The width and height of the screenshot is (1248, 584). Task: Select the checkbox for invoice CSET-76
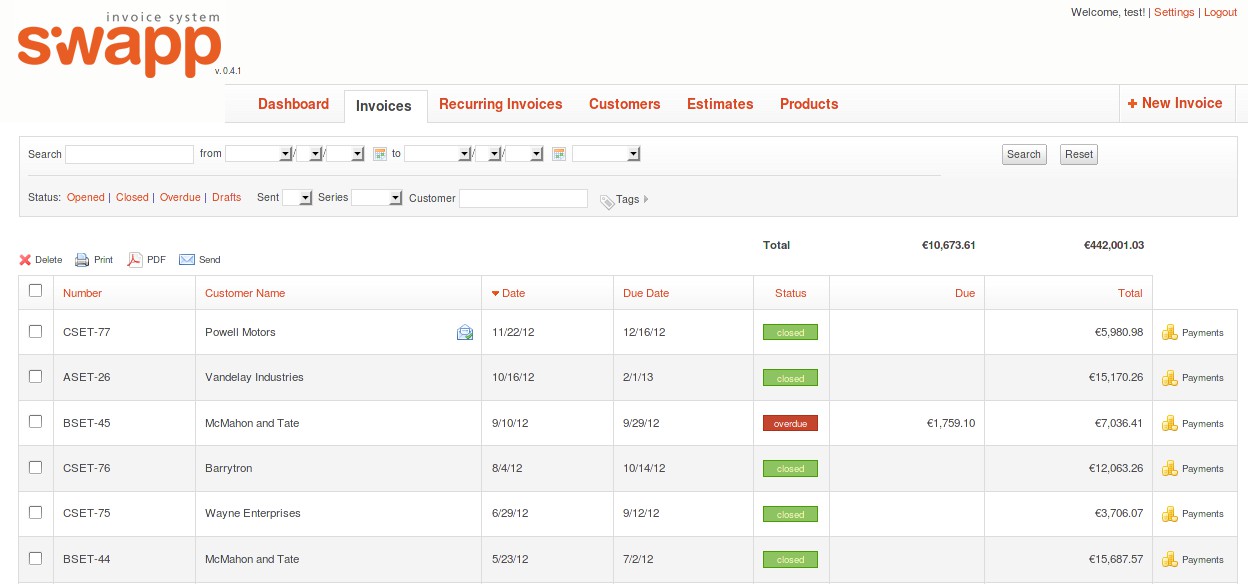(x=36, y=467)
